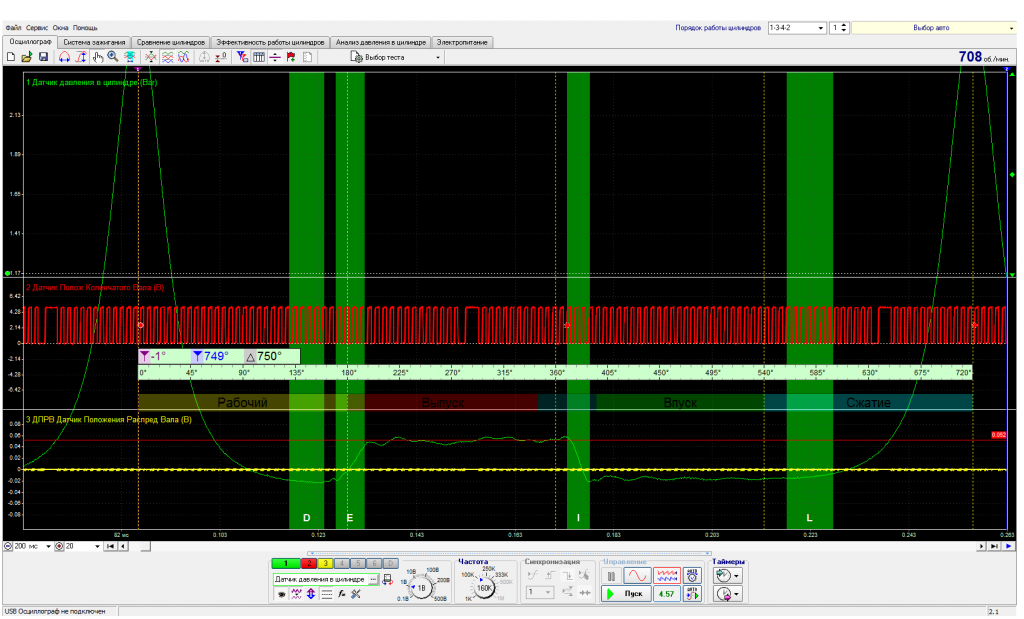Open the 200 мс time scale dropdown
1024x619 pixels.
[x=48, y=547]
